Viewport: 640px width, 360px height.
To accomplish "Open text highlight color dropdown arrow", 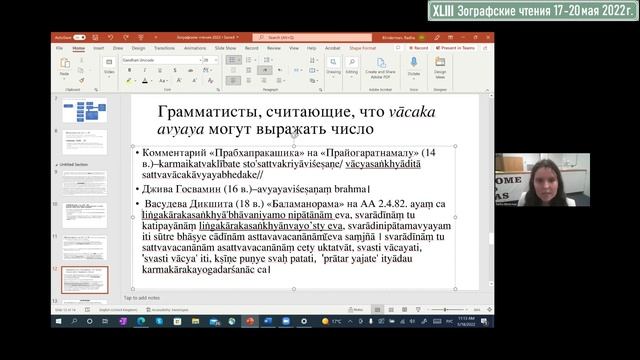I will point(135,81).
